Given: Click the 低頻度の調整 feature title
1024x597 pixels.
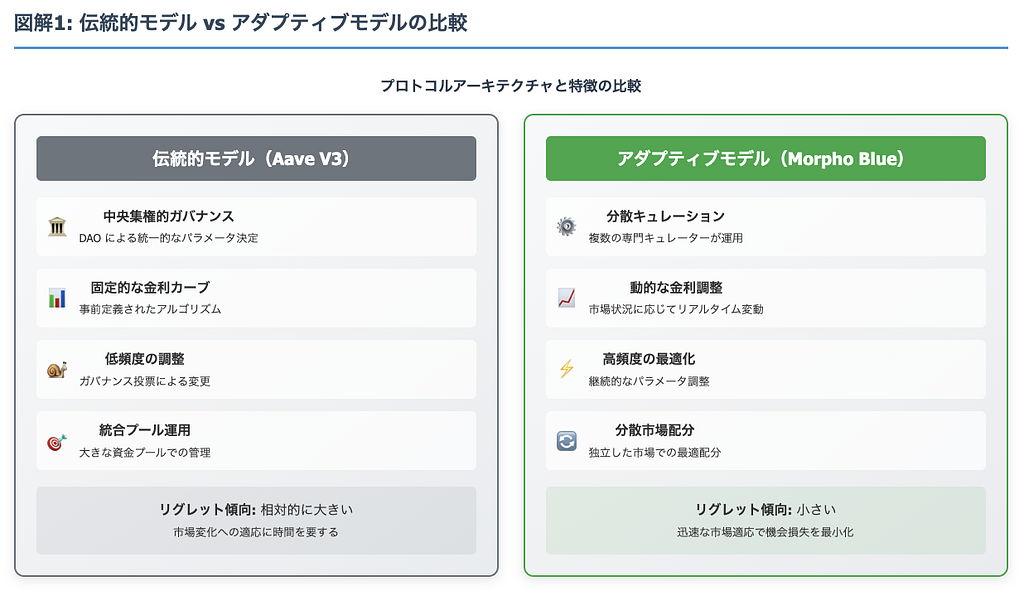Looking at the screenshot, I should (x=144, y=359).
